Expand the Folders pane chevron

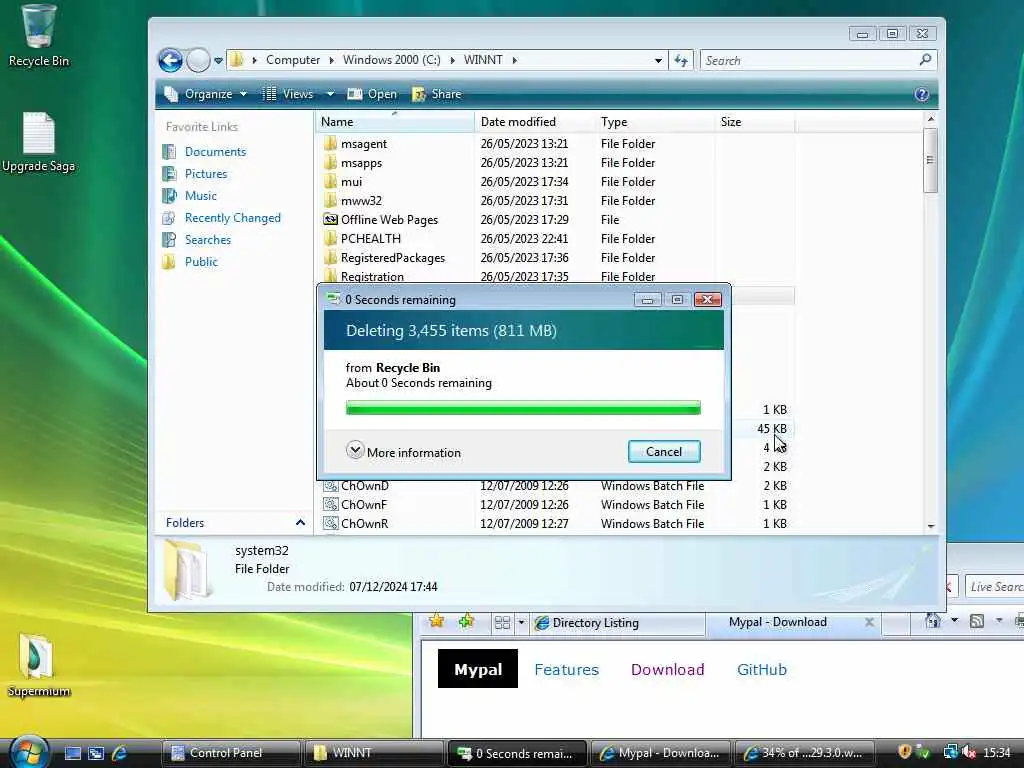click(x=300, y=522)
